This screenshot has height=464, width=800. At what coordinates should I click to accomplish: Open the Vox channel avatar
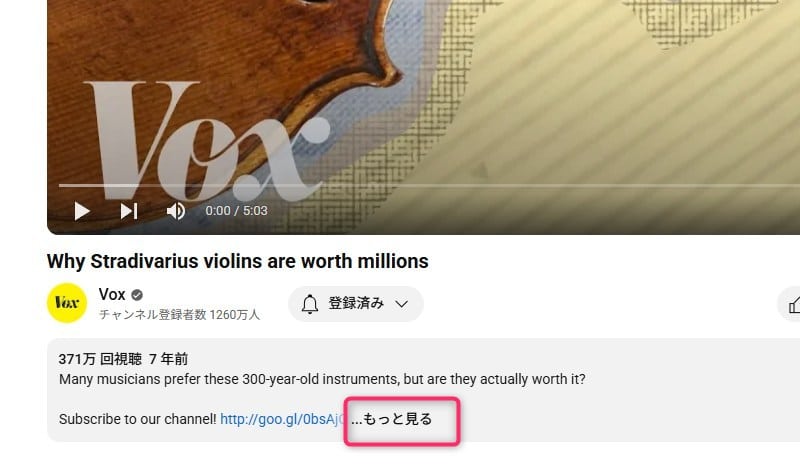[67, 303]
